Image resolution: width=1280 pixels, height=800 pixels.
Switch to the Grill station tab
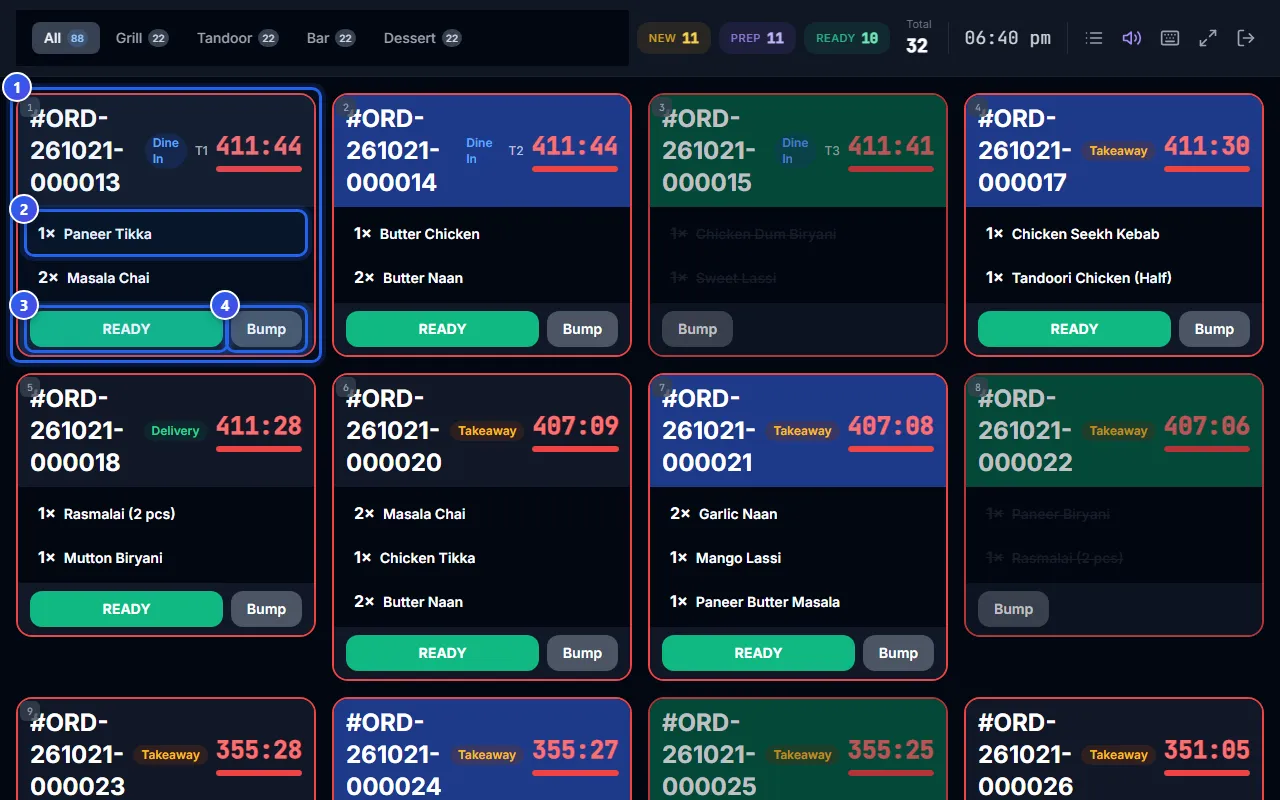(x=142, y=38)
